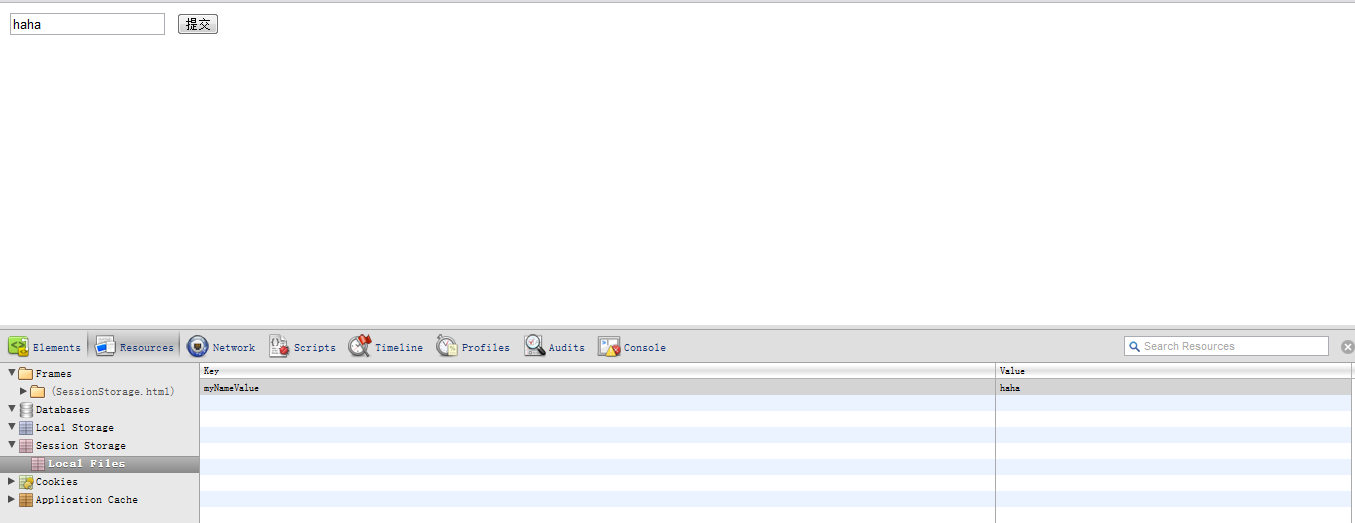Viewport: 1355px width, 523px height.
Task: Open the Console panel icon
Action: [609, 346]
